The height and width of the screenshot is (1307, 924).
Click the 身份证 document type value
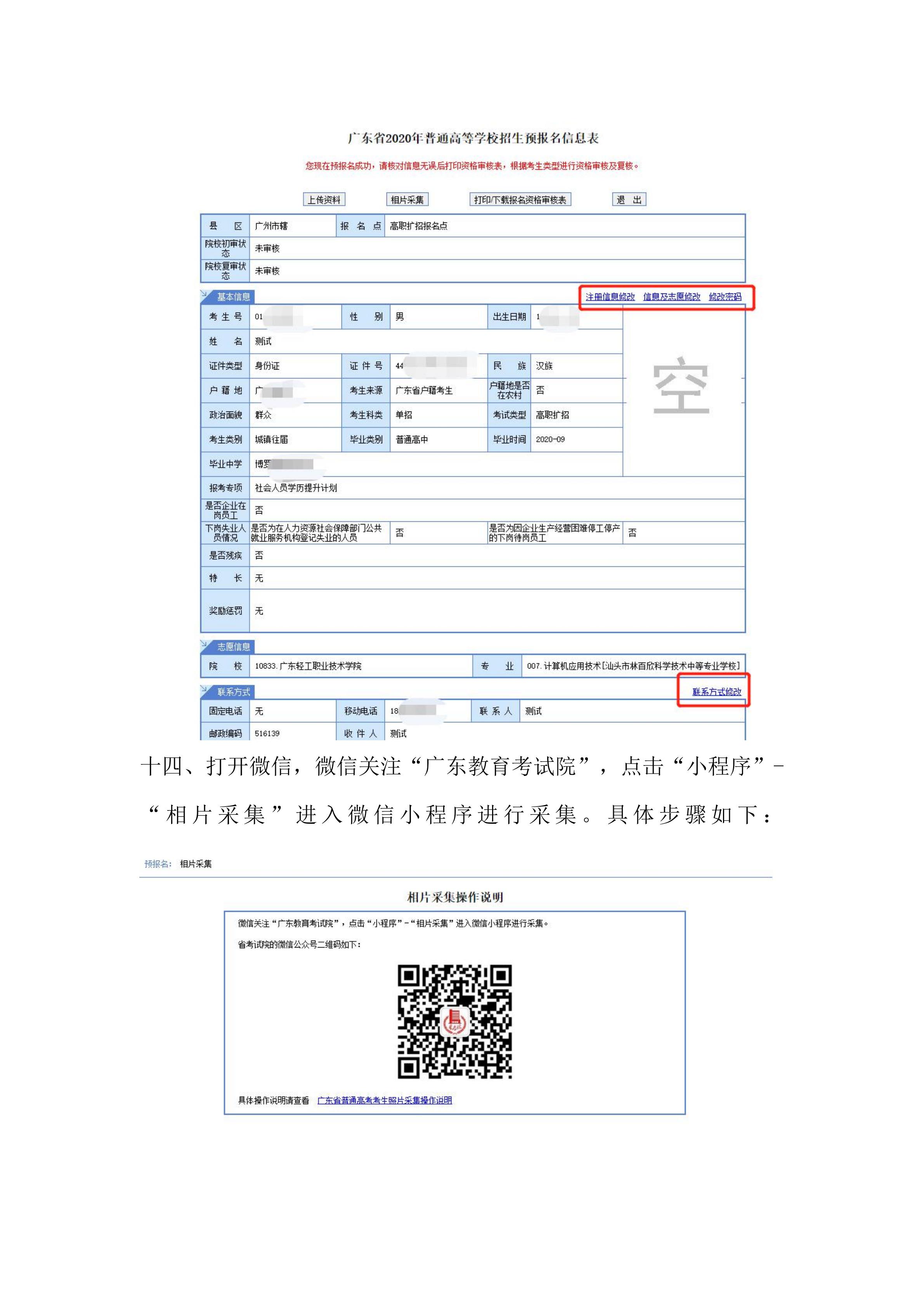267,365
